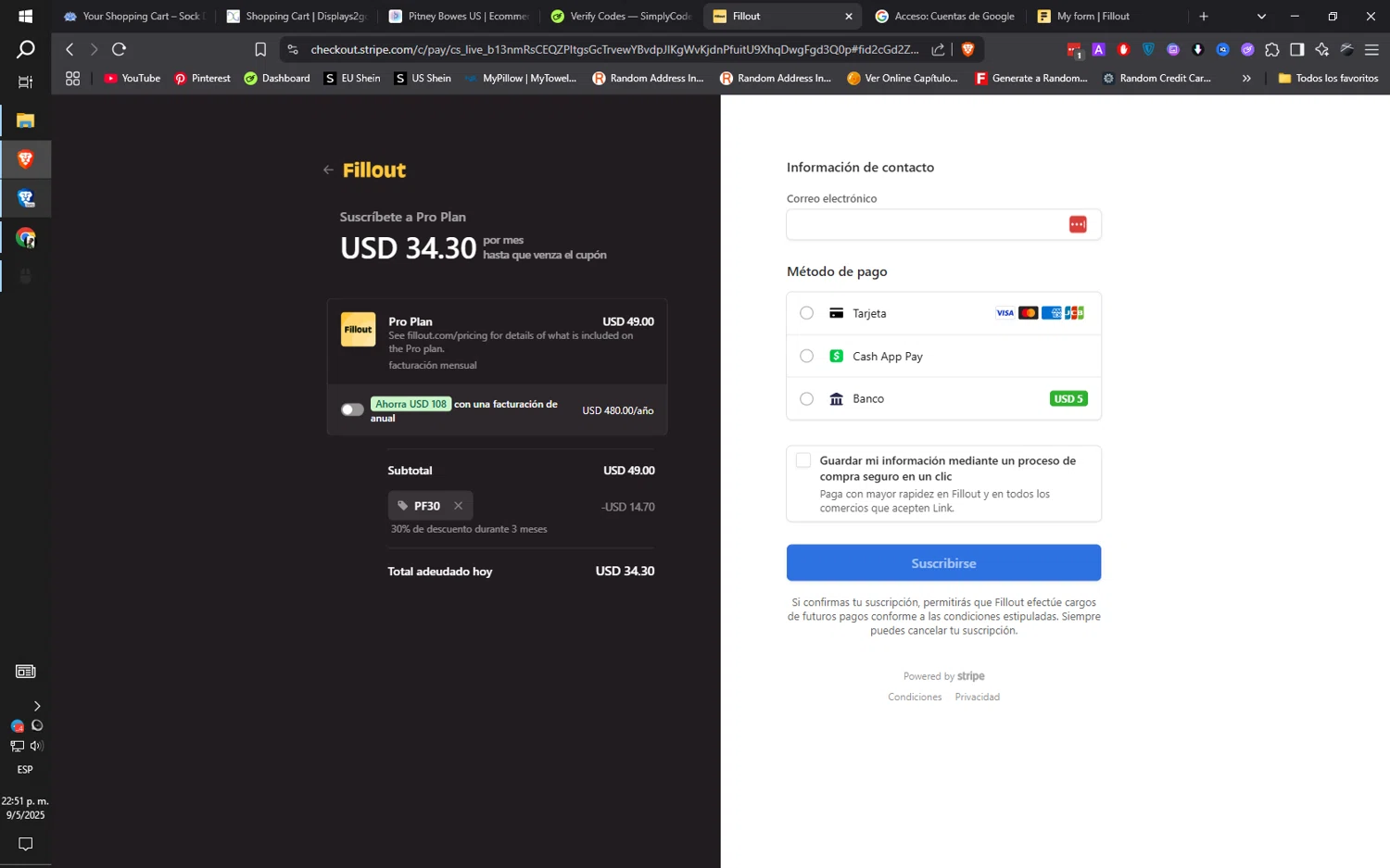Open the blue IQ extension icon
The image size is (1390, 868).
(1222, 49)
